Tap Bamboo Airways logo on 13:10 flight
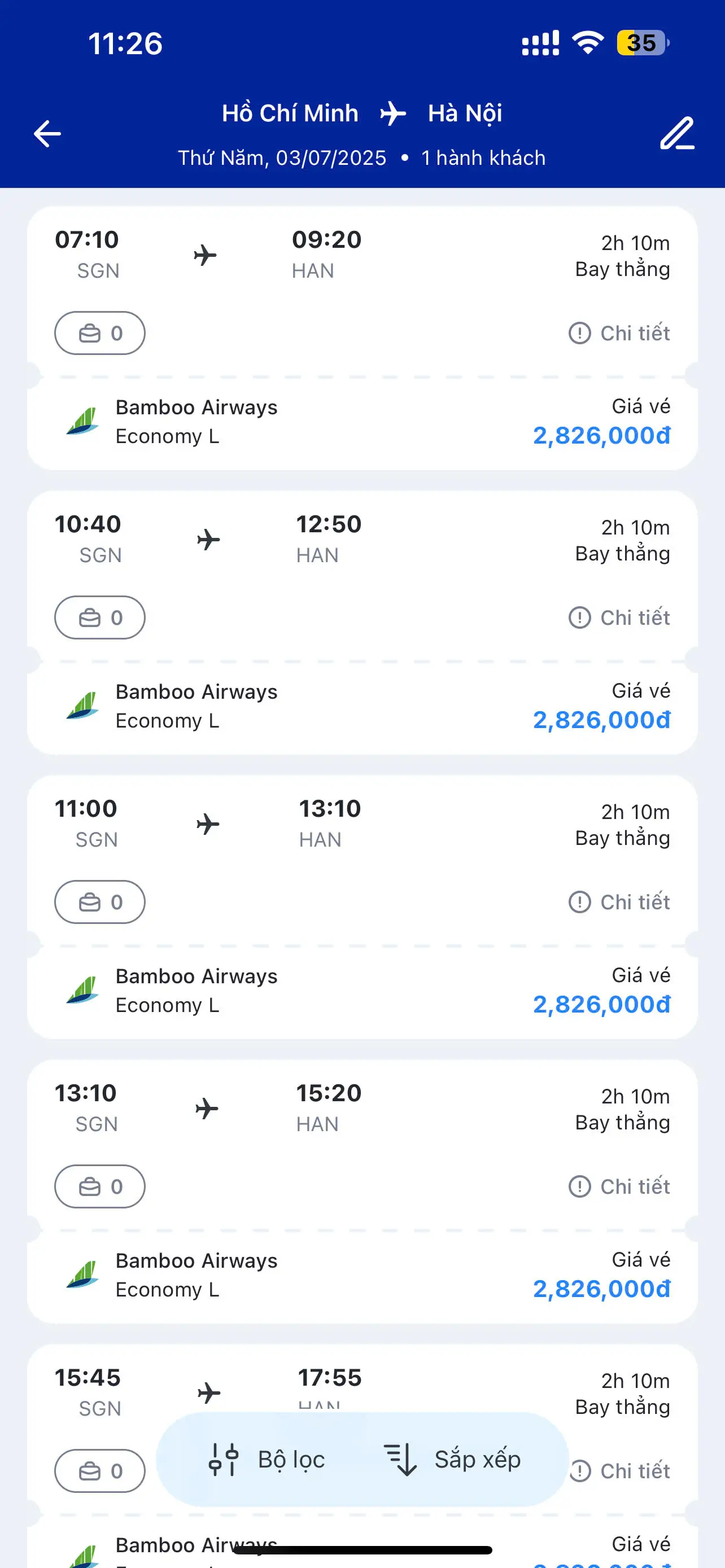The height and width of the screenshot is (1568, 725). pos(83,1274)
